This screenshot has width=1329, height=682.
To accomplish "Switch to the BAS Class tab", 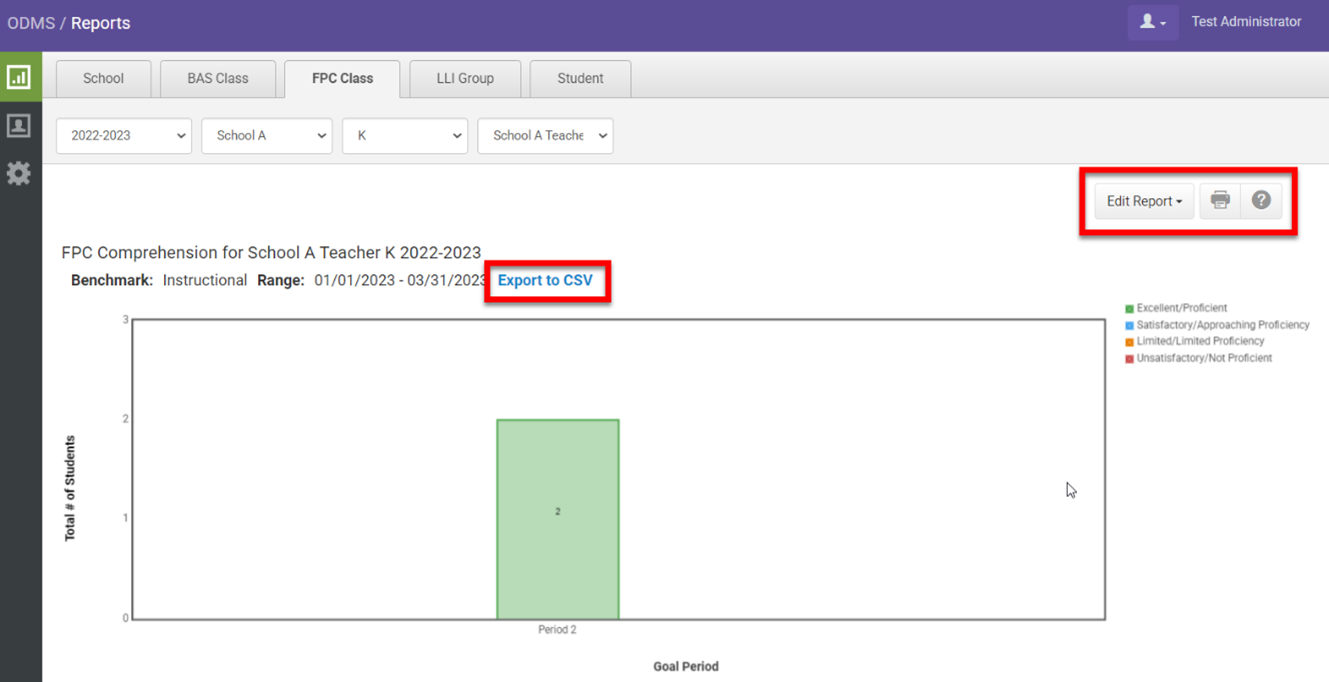I will (x=218, y=79).
